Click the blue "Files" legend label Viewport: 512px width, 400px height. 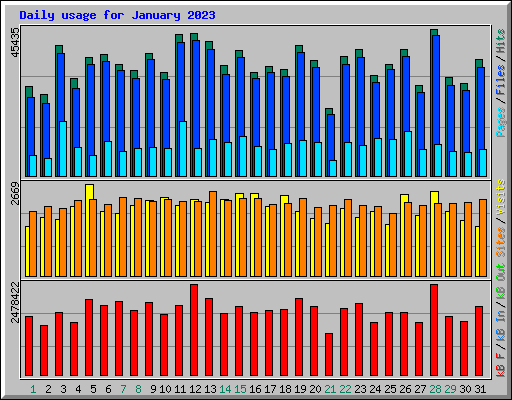coord(501,80)
